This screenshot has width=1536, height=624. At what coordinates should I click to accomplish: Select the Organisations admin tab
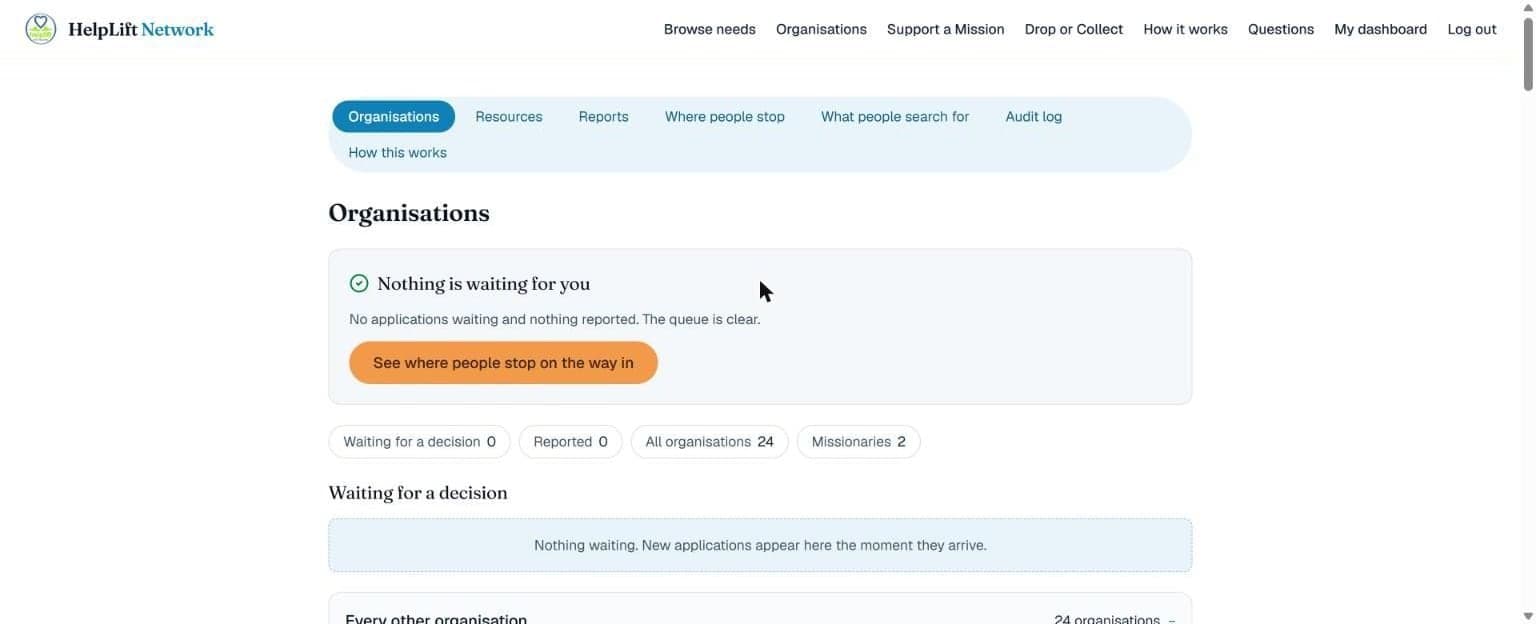[394, 117]
